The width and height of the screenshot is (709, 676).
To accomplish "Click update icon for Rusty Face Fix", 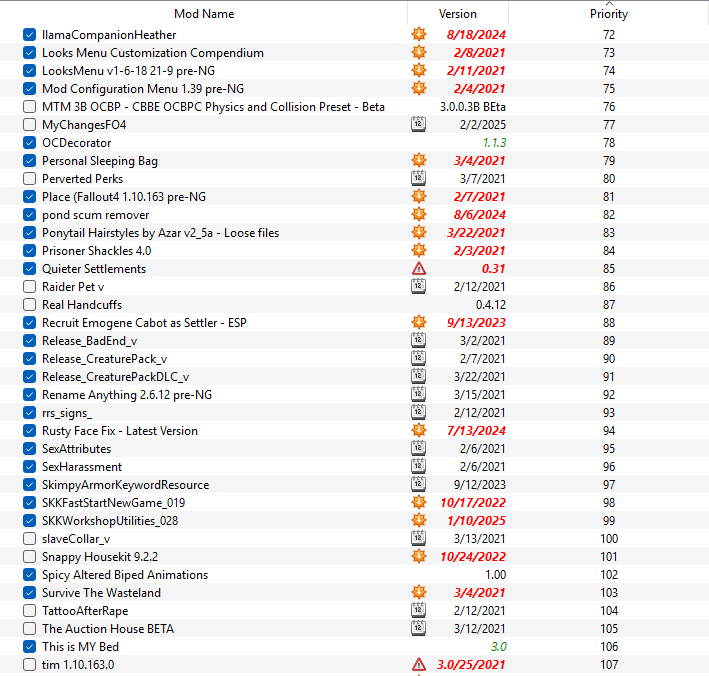I will [419, 430].
